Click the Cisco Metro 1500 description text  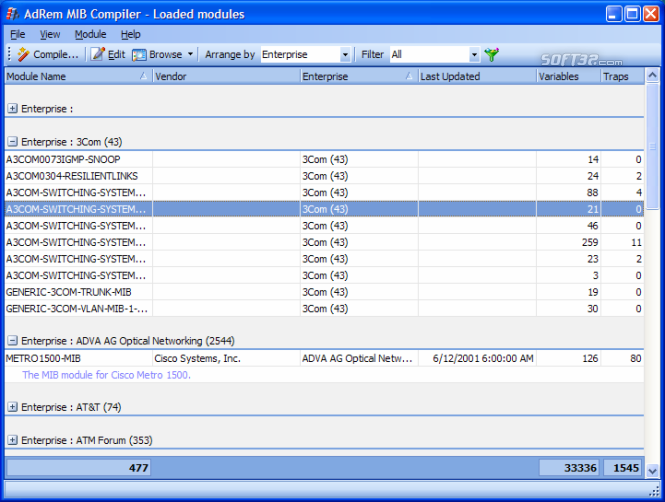[x=106, y=375]
